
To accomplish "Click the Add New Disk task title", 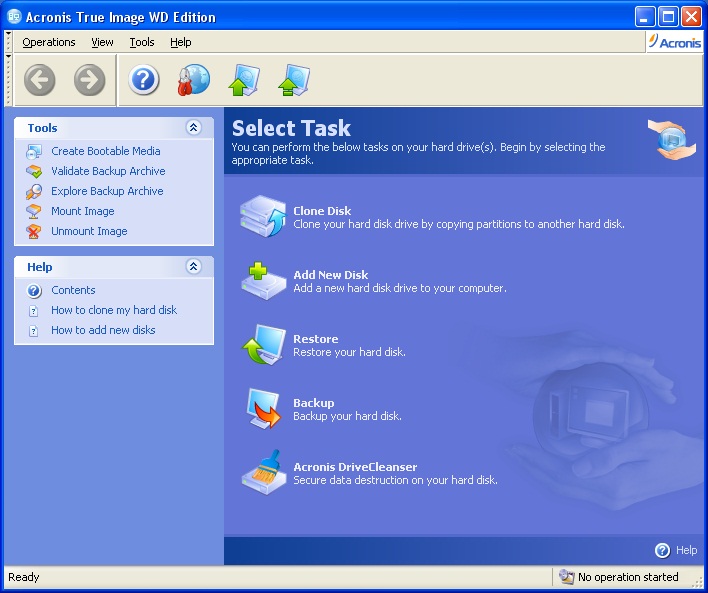I will (x=331, y=275).
